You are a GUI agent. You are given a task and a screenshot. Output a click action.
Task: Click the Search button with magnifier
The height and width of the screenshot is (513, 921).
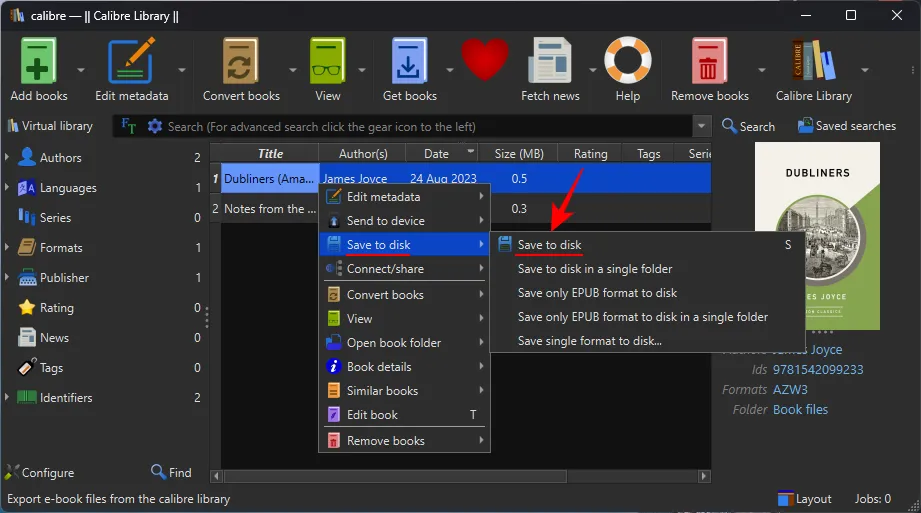[x=748, y=126]
